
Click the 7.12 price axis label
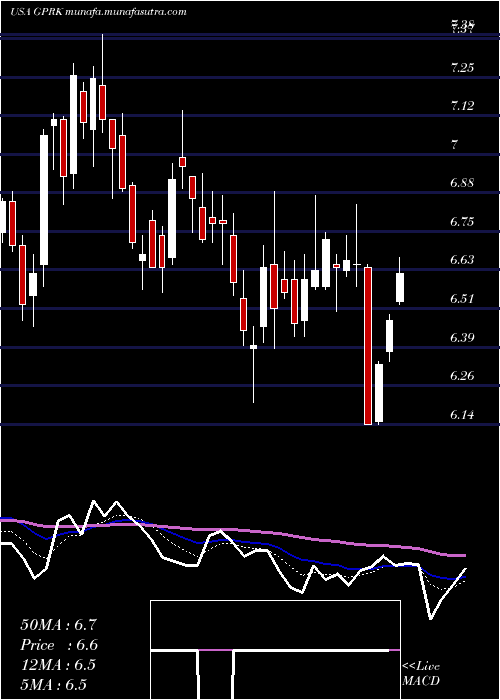(x=462, y=106)
